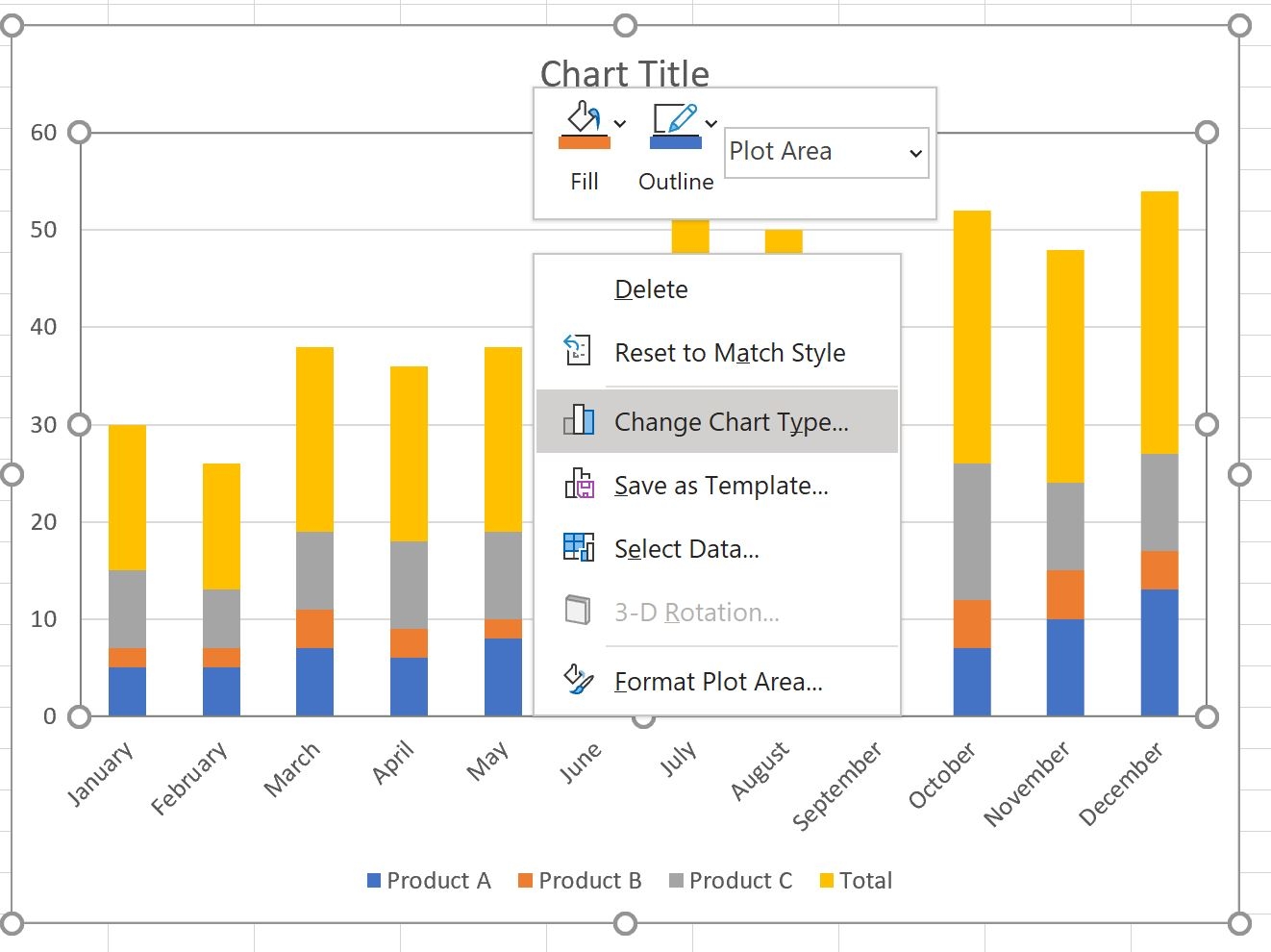Click the Reset to Match Style icon
This screenshot has height=952, width=1271.
click(x=578, y=352)
